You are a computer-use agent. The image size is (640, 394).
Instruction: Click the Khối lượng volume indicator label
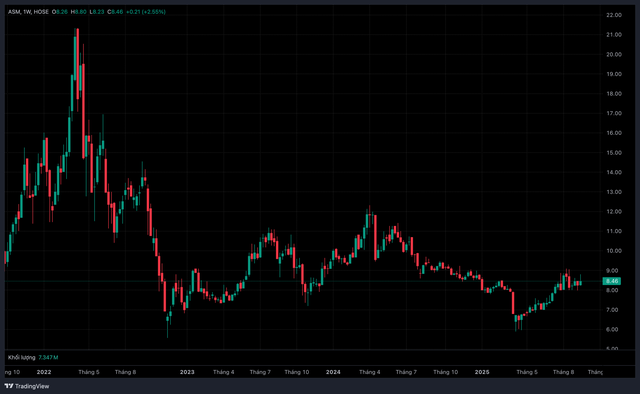[22, 357]
